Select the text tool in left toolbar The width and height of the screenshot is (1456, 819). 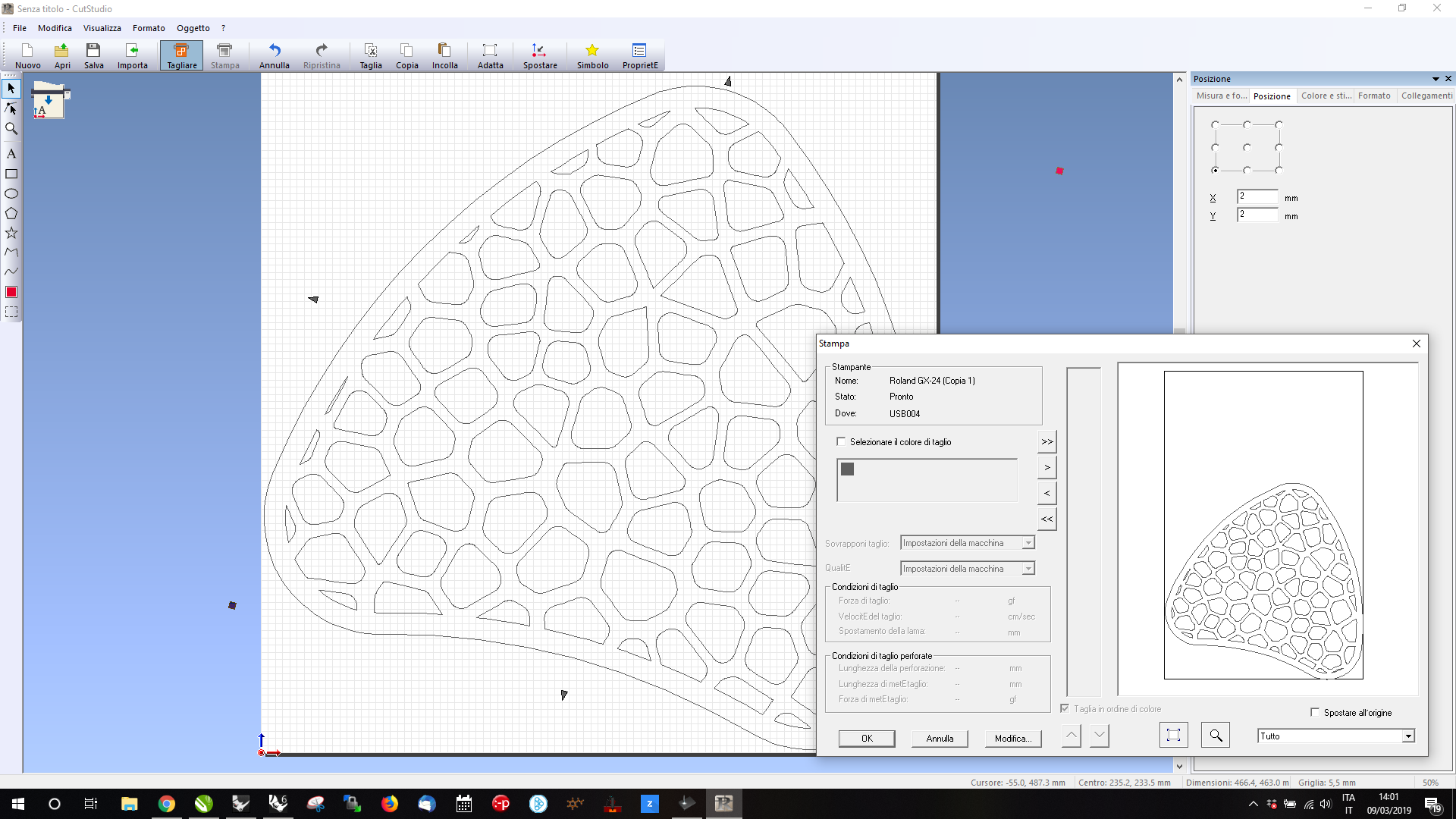tap(11, 154)
